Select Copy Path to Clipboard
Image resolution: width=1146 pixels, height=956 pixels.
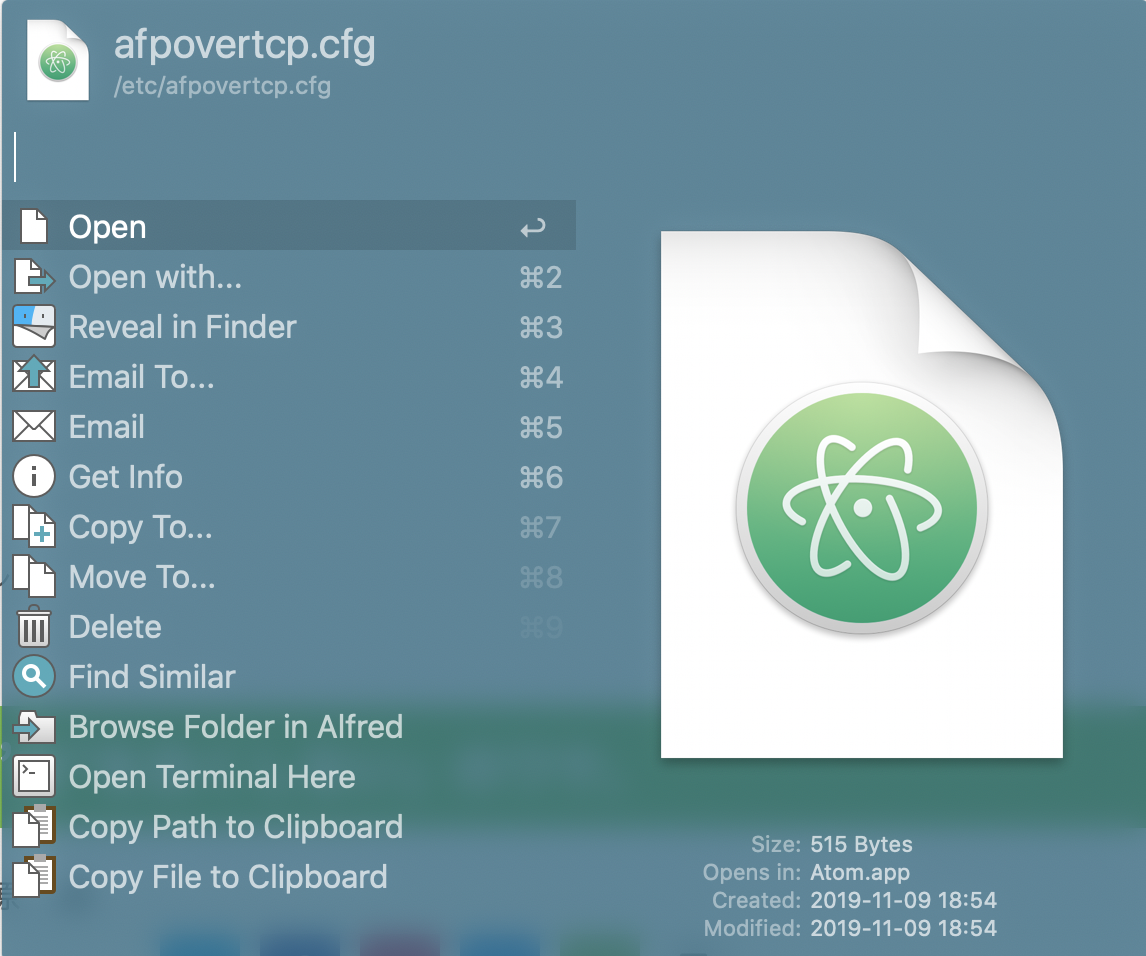pyautogui.click(x=289, y=826)
